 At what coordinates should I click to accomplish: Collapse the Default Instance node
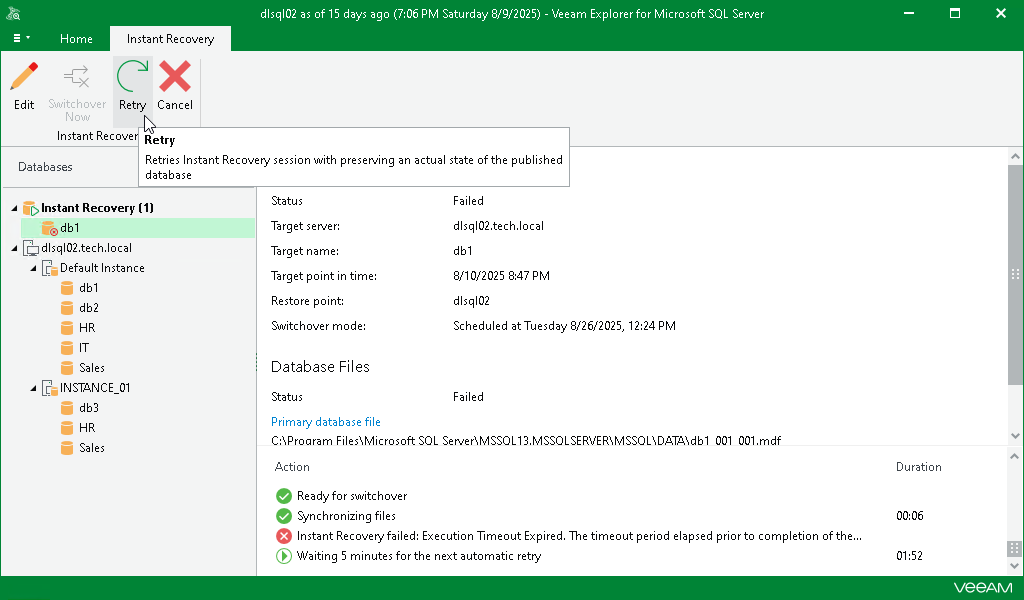(33, 268)
